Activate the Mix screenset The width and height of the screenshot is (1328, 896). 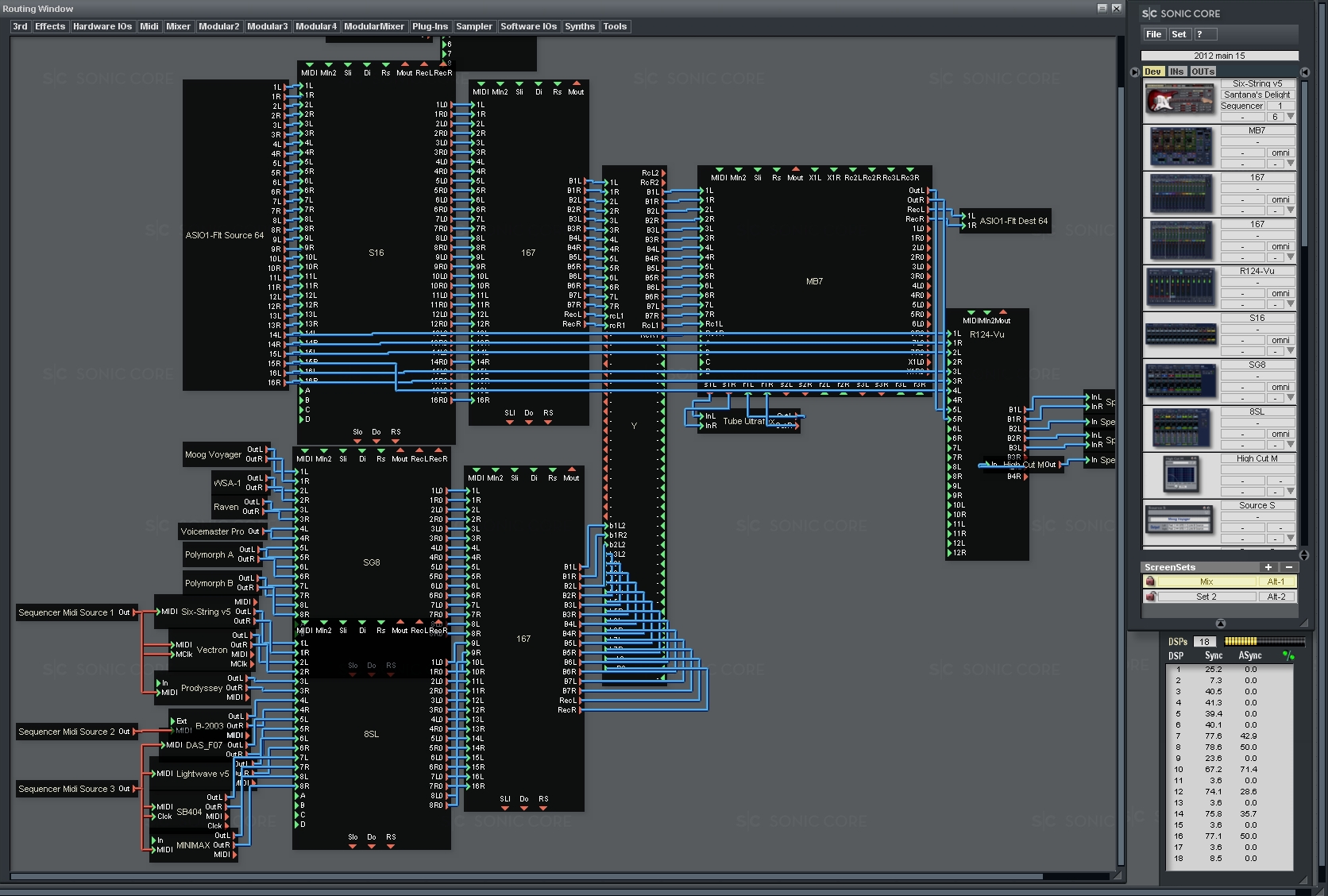1206,581
